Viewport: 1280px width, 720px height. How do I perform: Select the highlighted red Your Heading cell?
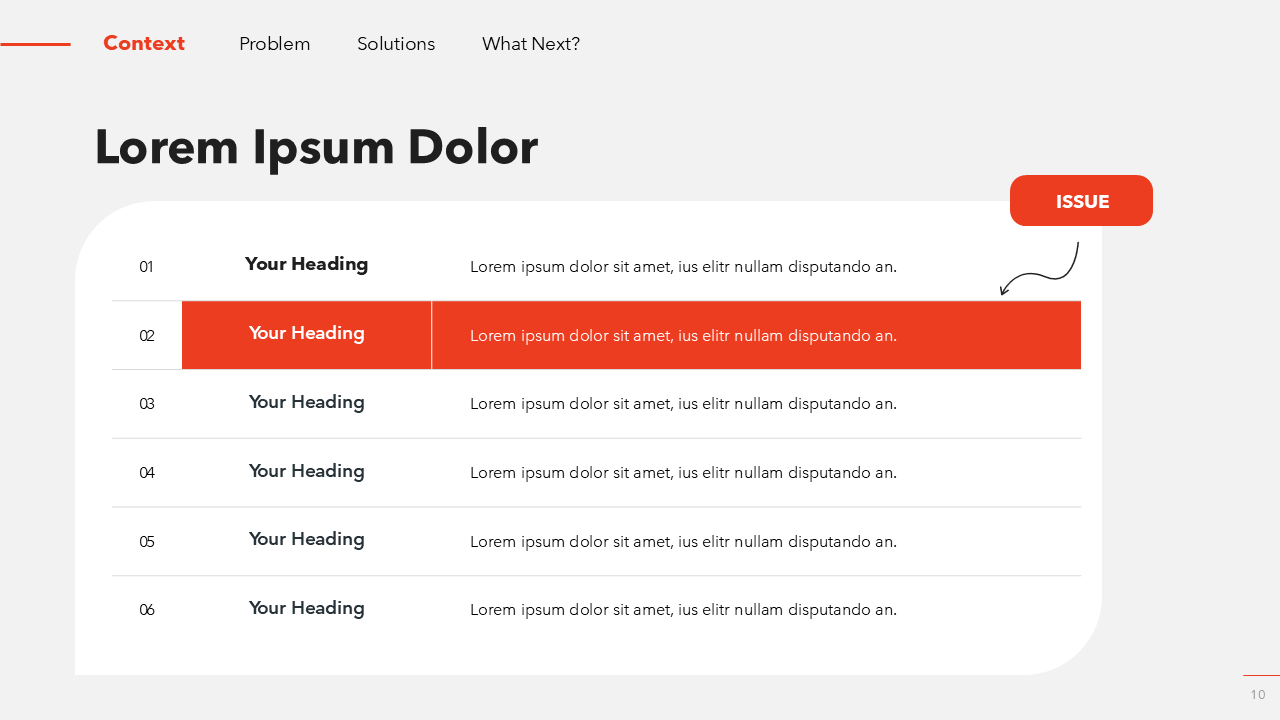[x=306, y=334]
